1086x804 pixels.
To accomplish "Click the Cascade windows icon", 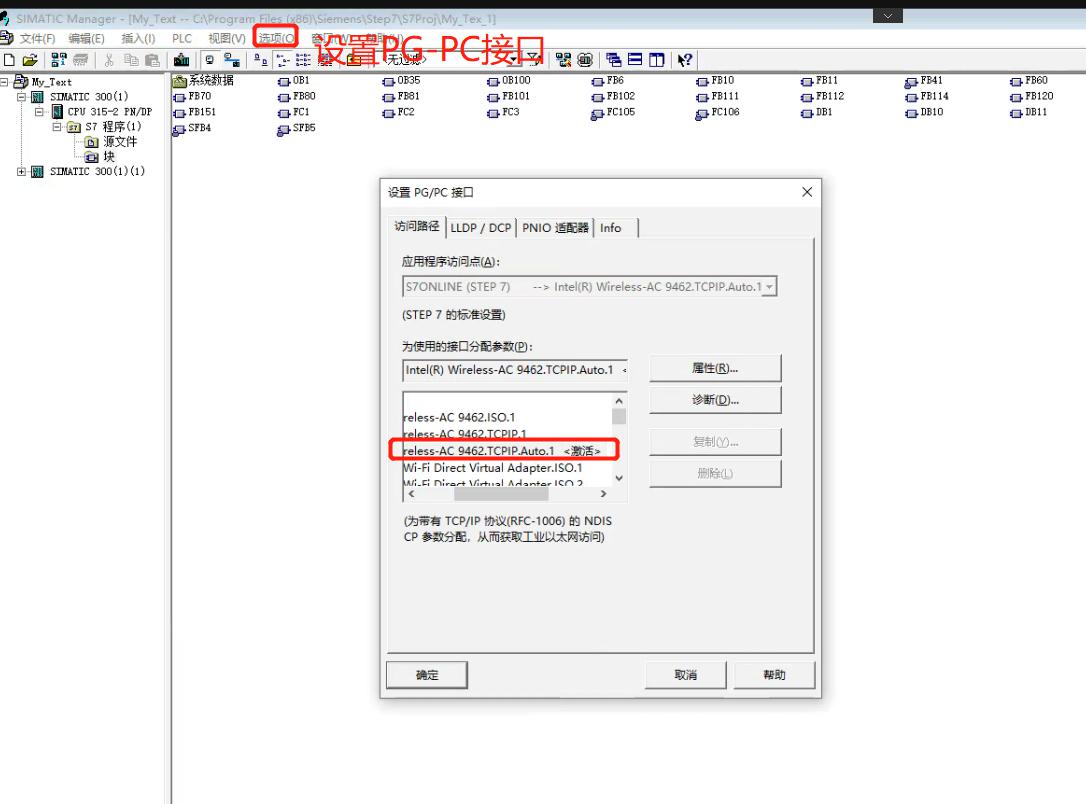I will point(614,60).
